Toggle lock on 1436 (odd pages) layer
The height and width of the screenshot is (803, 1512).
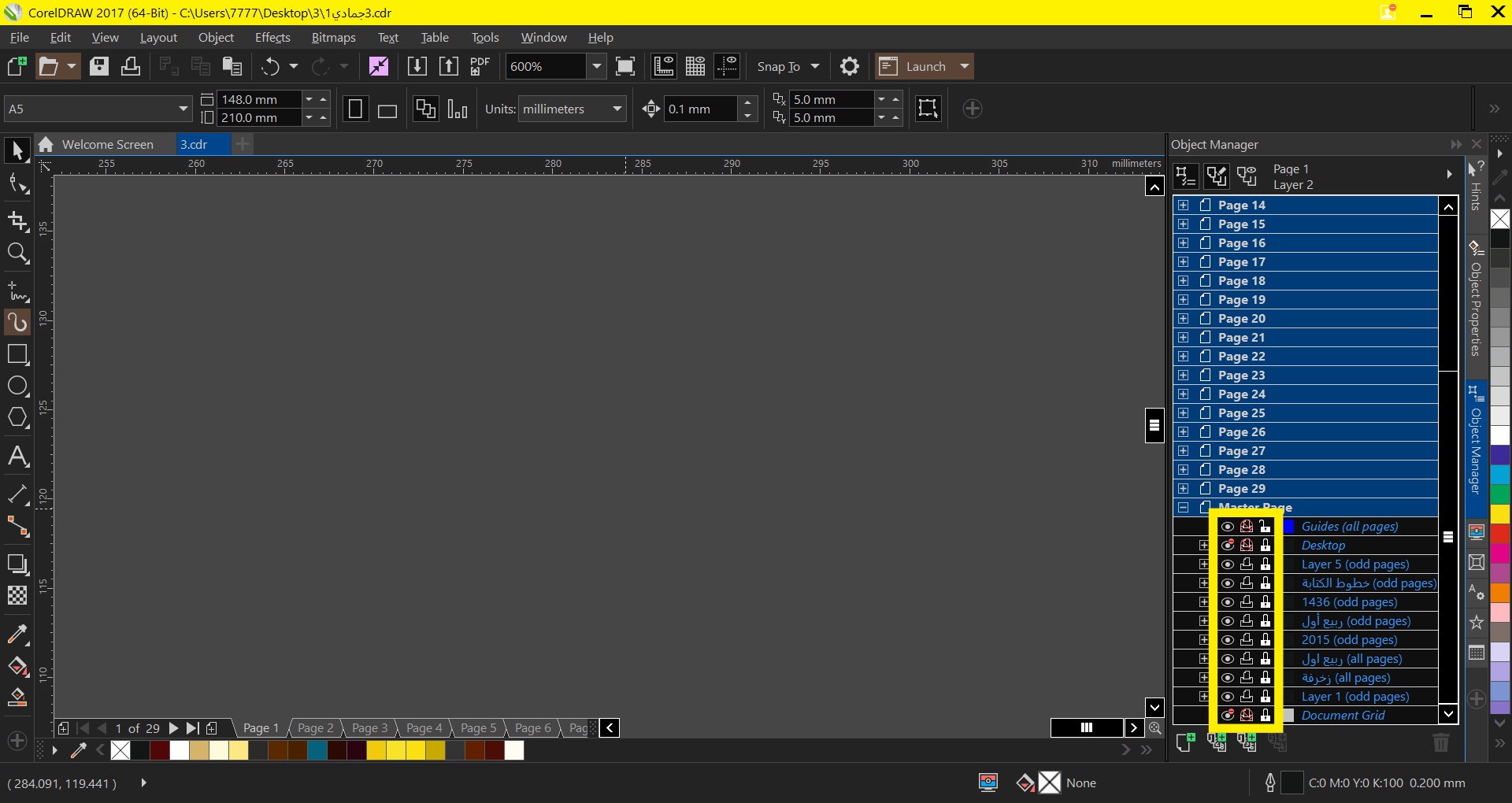pyautogui.click(x=1266, y=602)
